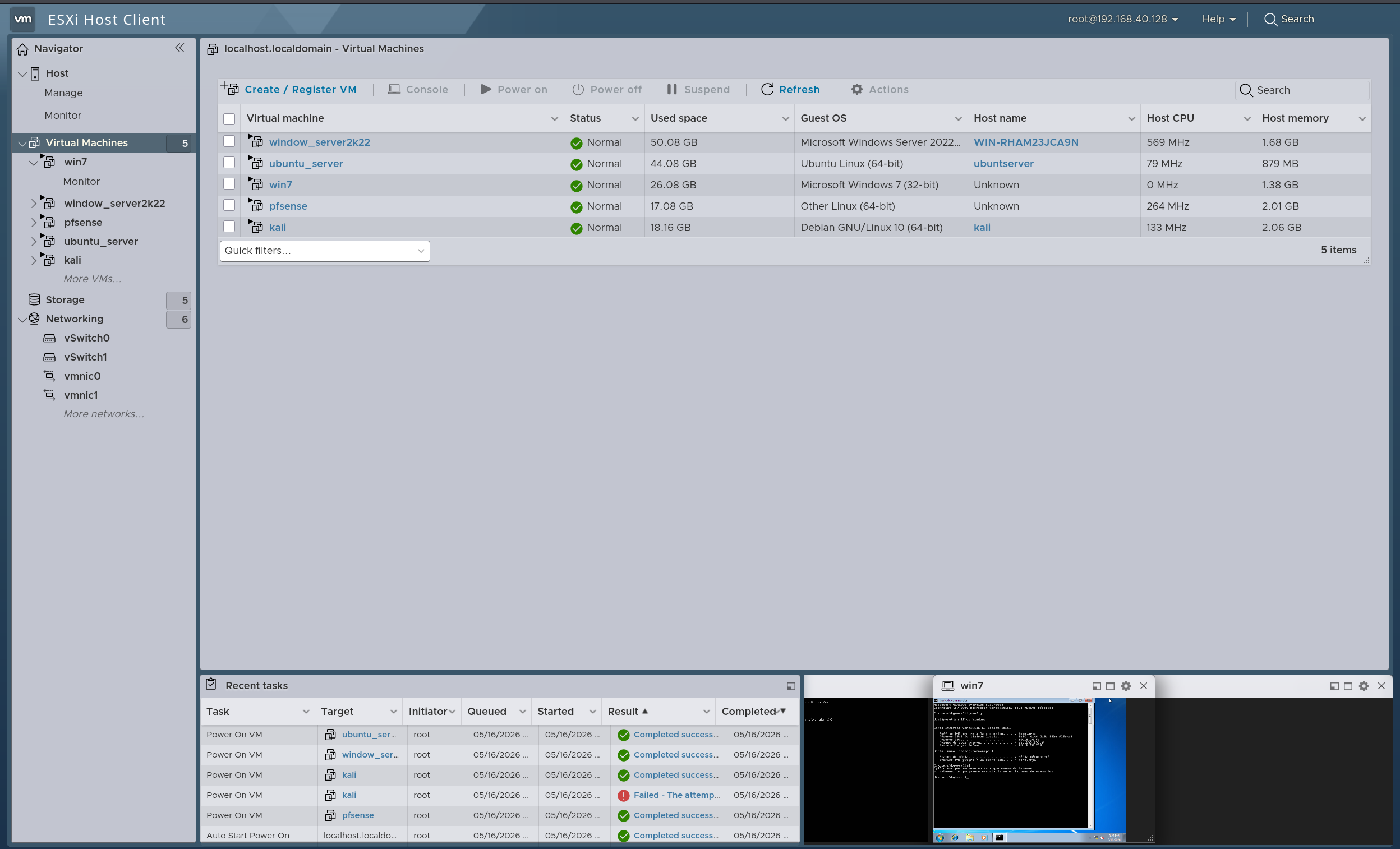Click the win7 console thumbnail screen
The width and height of the screenshot is (1400, 849).
(x=1029, y=769)
